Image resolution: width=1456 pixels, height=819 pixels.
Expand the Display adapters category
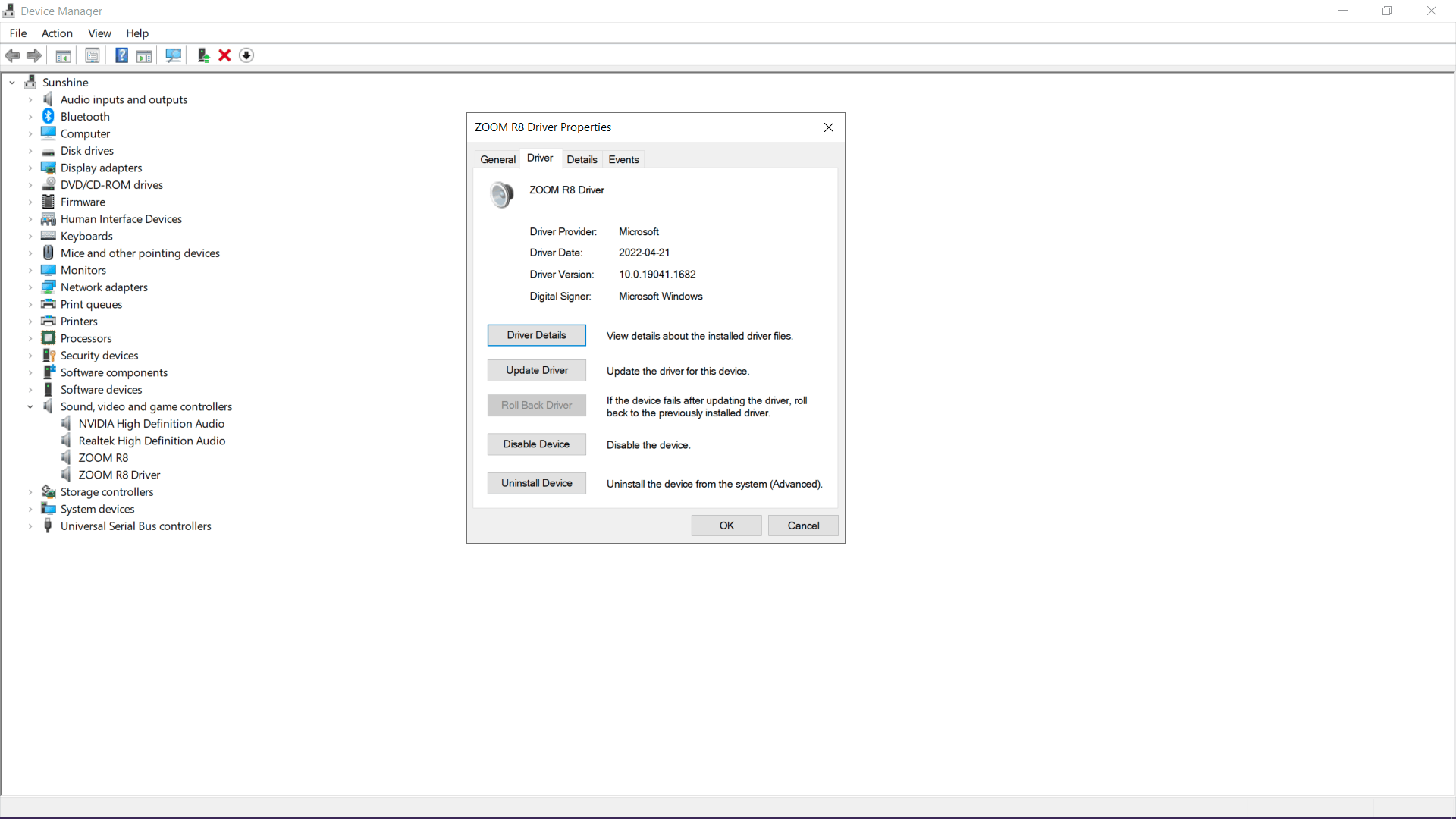click(30, 168)
